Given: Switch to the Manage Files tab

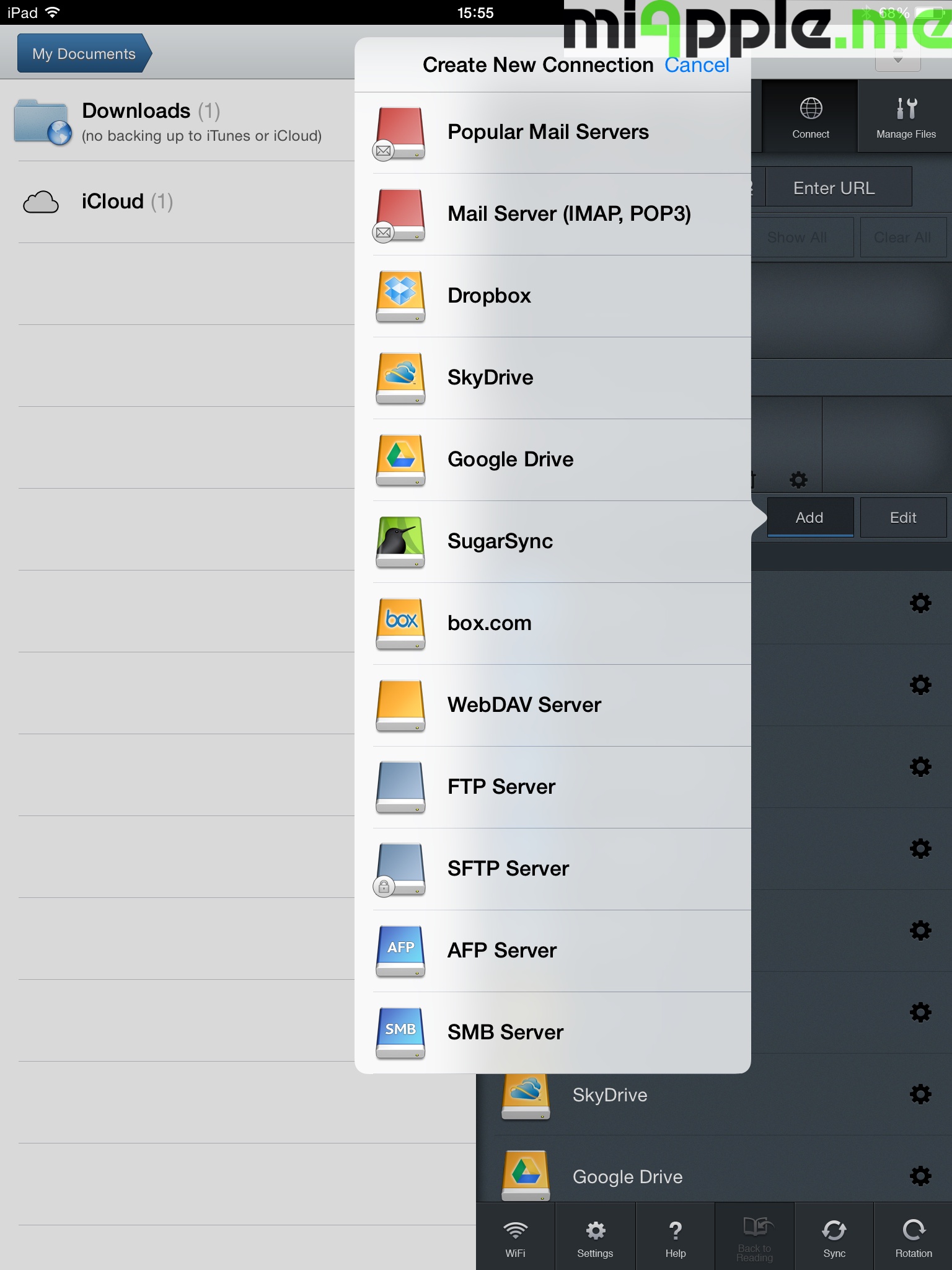Looking at the screenshot, I should click(x=906, y=117).
